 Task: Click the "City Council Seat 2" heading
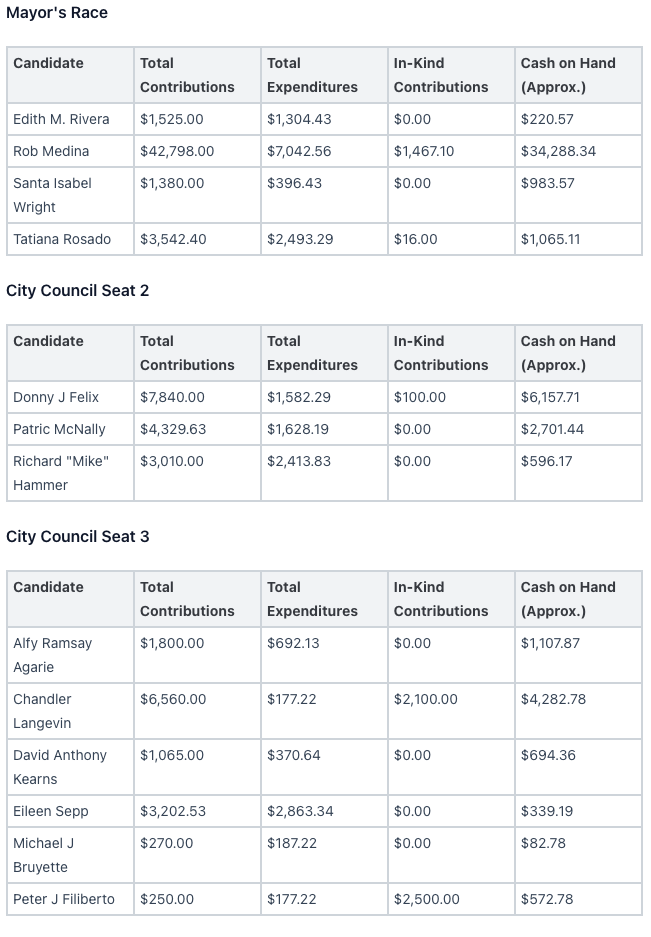click(78, 291)
